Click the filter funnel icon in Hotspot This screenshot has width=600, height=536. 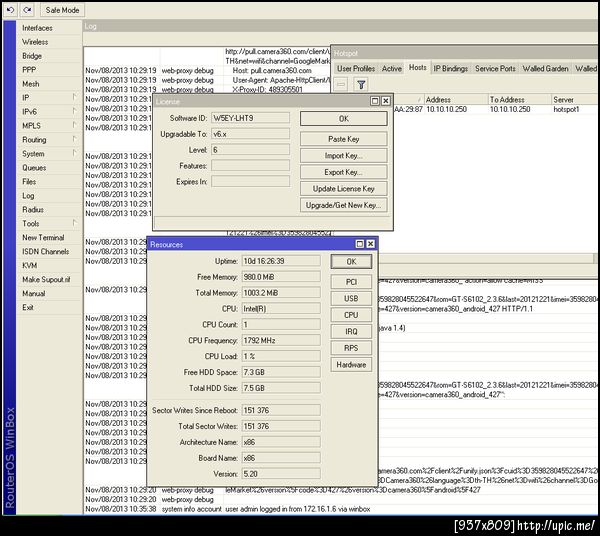361,84
